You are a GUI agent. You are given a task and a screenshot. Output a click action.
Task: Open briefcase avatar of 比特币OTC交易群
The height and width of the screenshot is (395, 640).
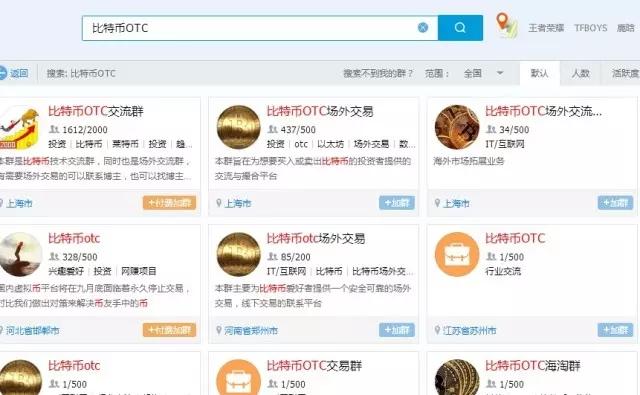click(x=238, y=377)
